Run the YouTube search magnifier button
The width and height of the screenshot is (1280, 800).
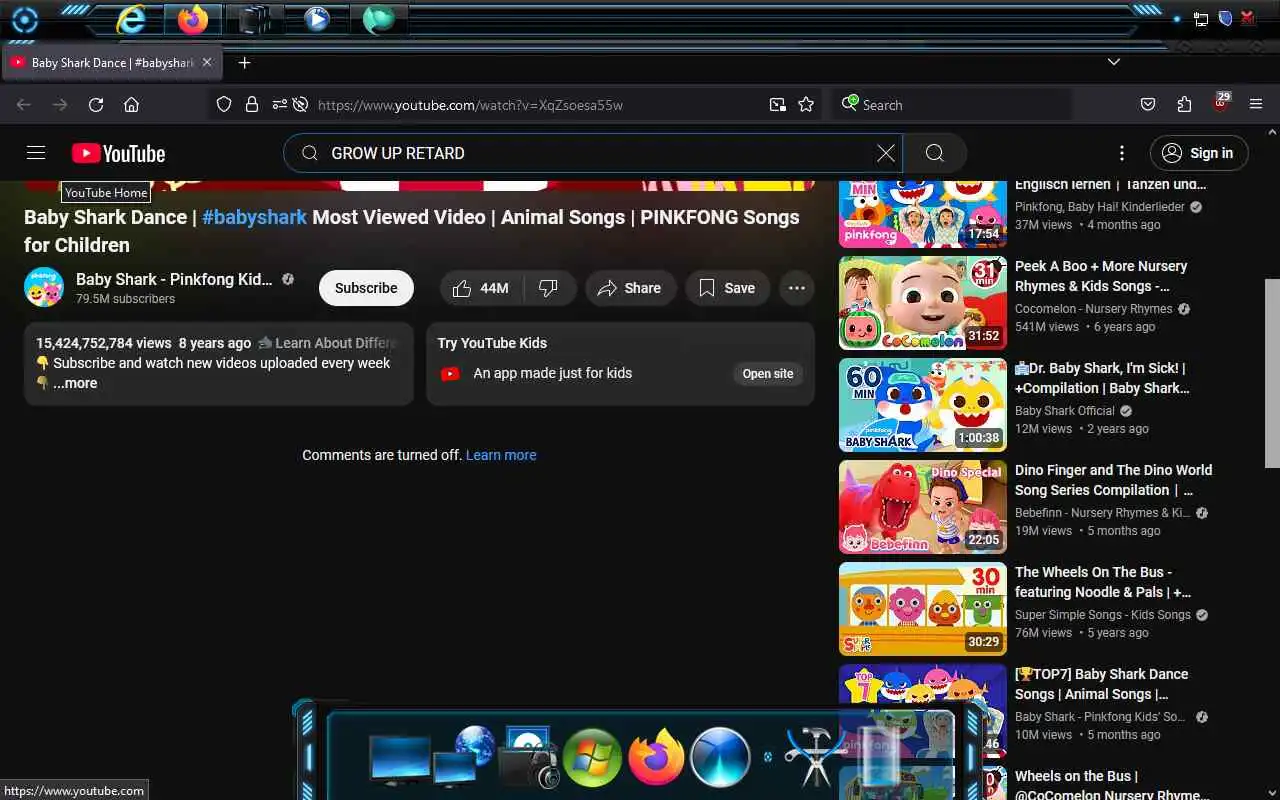pos(935,153)
